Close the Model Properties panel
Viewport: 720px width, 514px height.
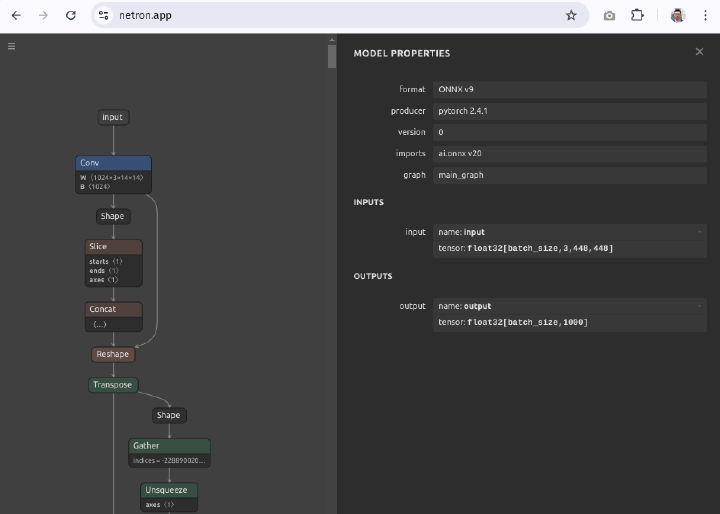point(699,52)
